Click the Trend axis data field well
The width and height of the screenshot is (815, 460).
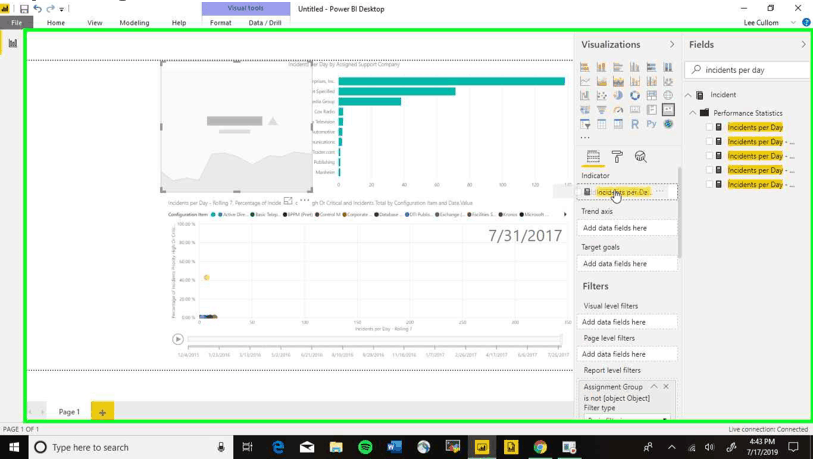627,228
